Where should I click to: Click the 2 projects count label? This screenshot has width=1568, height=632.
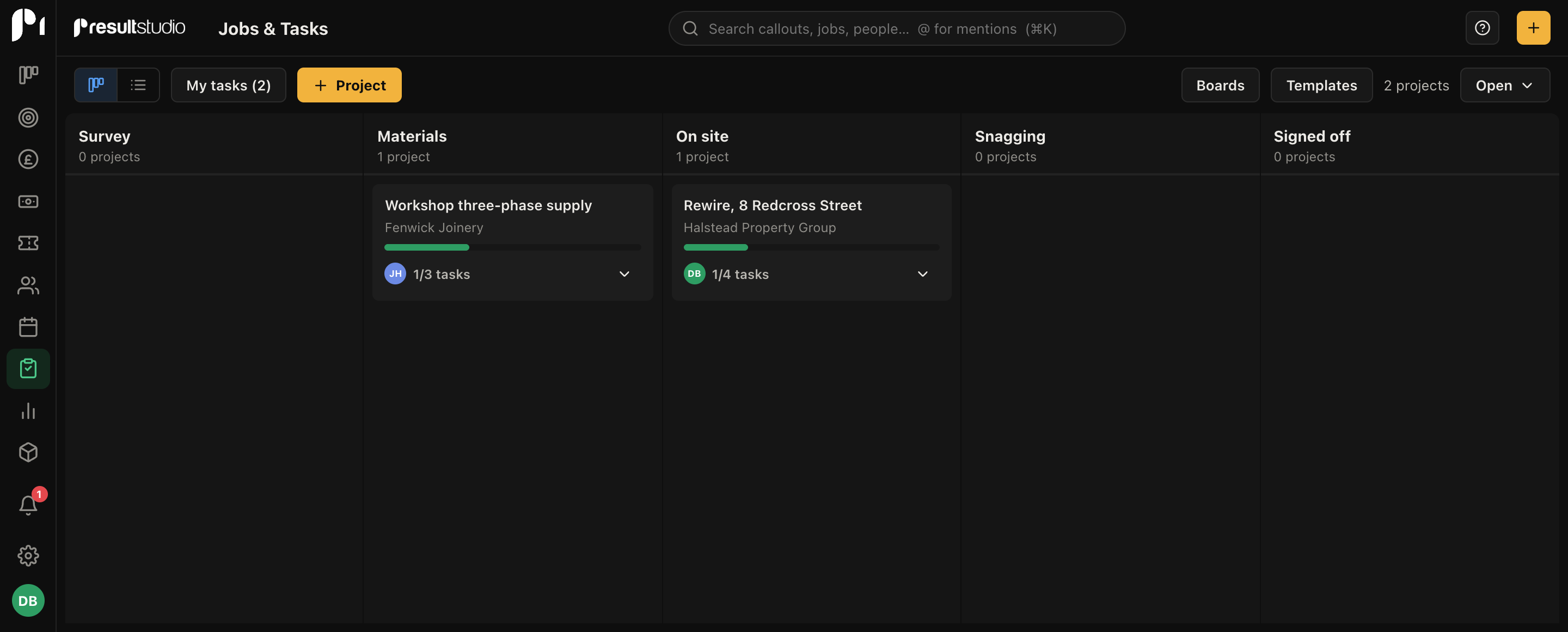[1416, 85]
